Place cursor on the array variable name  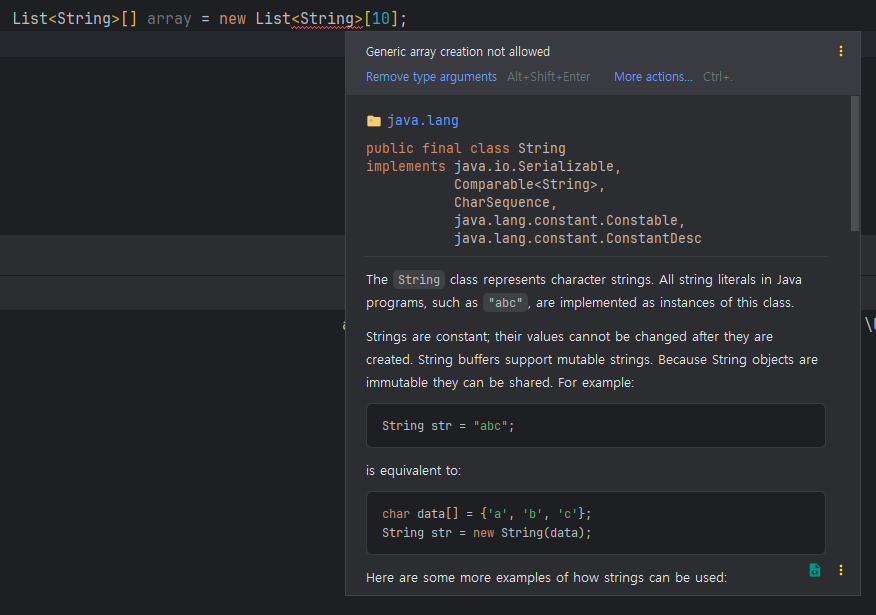tap(169, 19)
